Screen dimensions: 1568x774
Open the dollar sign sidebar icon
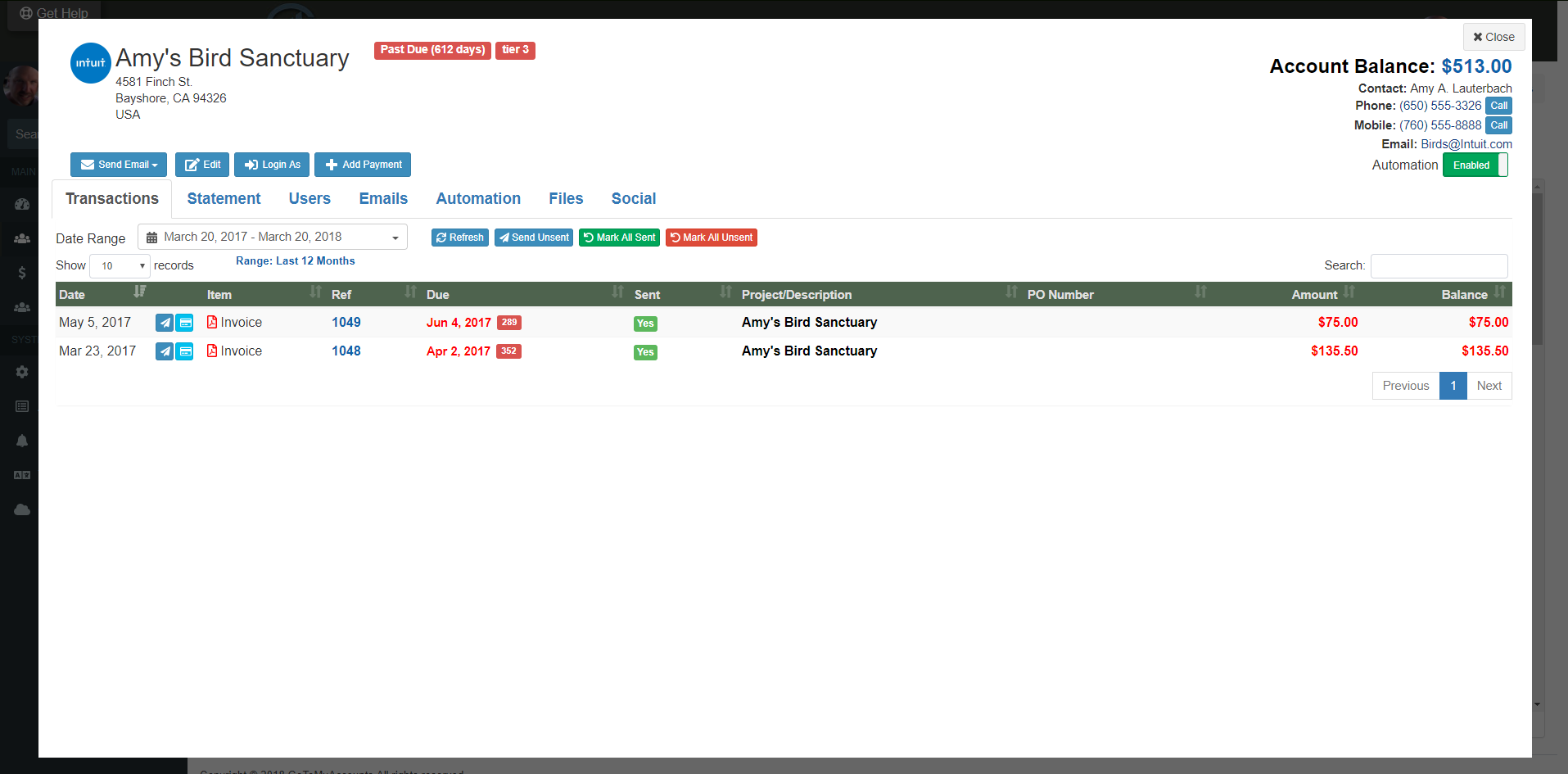tap(22, 273)
